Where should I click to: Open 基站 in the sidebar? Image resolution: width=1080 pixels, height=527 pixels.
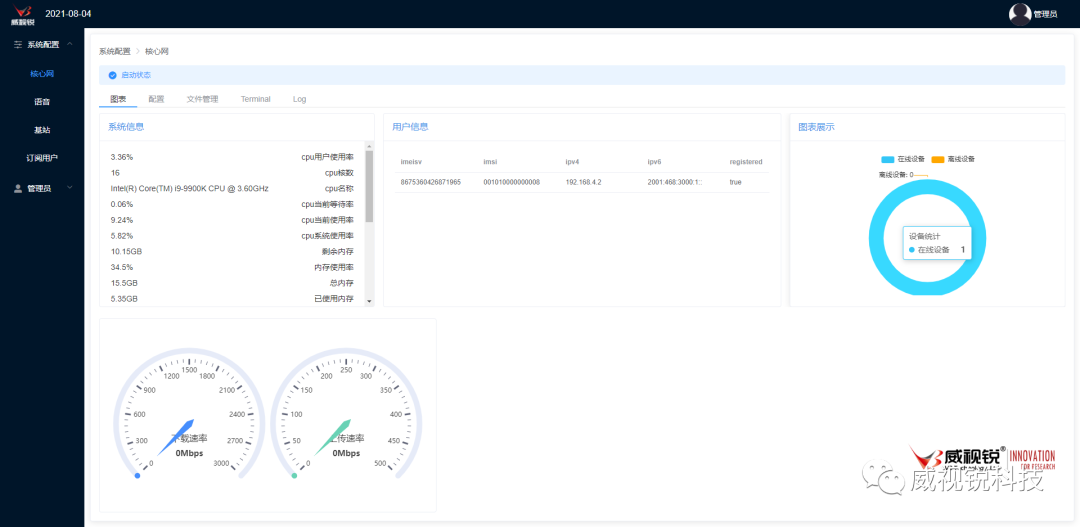point(42,130)
